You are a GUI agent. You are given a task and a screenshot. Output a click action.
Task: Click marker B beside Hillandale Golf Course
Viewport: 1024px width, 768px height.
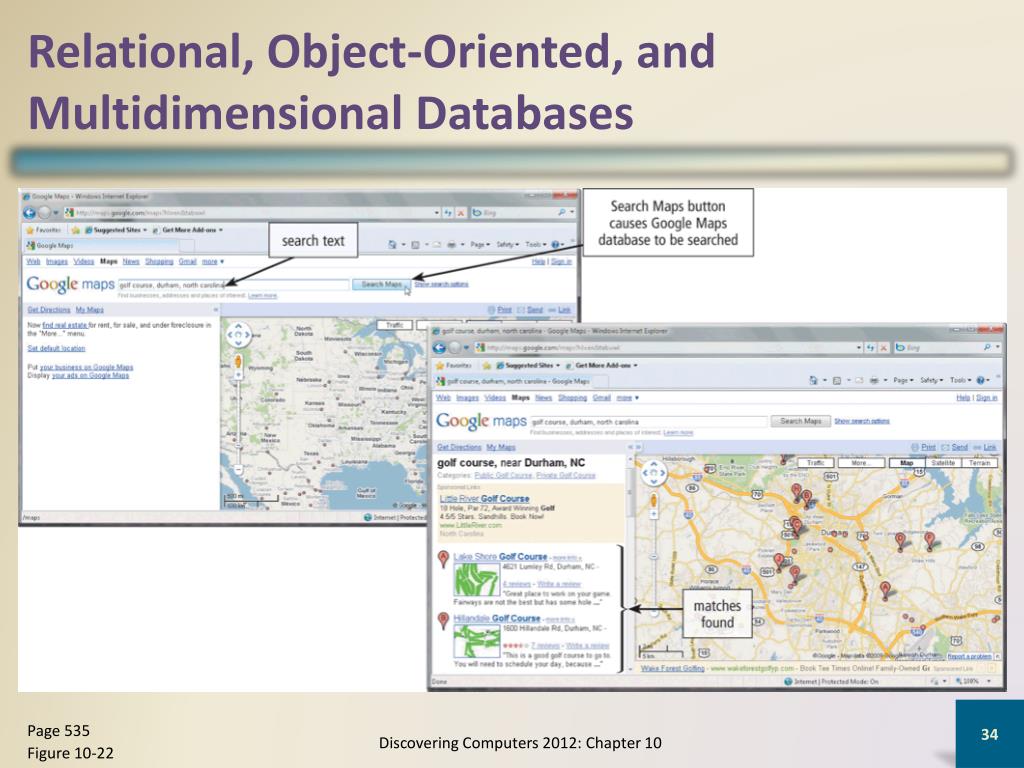pos(443,620)
